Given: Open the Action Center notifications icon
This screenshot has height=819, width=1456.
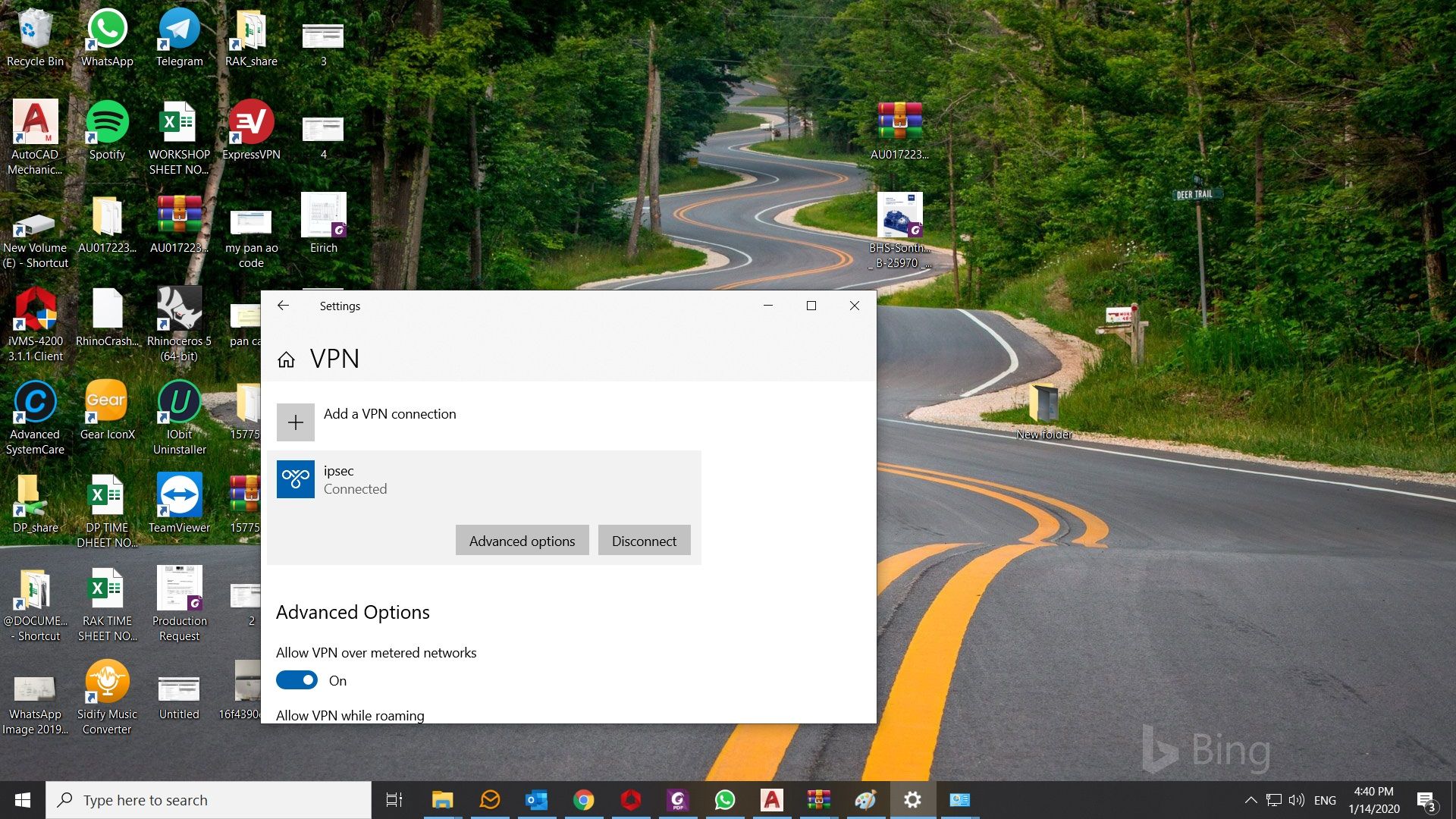Looking at the screenshot, I should click(x=1426, y=801).
